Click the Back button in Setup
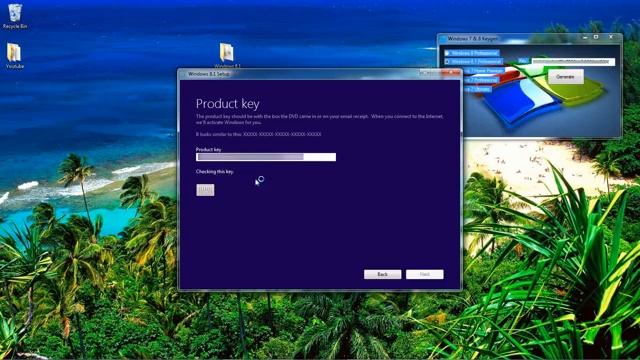The width and height of the screenshot is (640, 360). coord(382,274)
